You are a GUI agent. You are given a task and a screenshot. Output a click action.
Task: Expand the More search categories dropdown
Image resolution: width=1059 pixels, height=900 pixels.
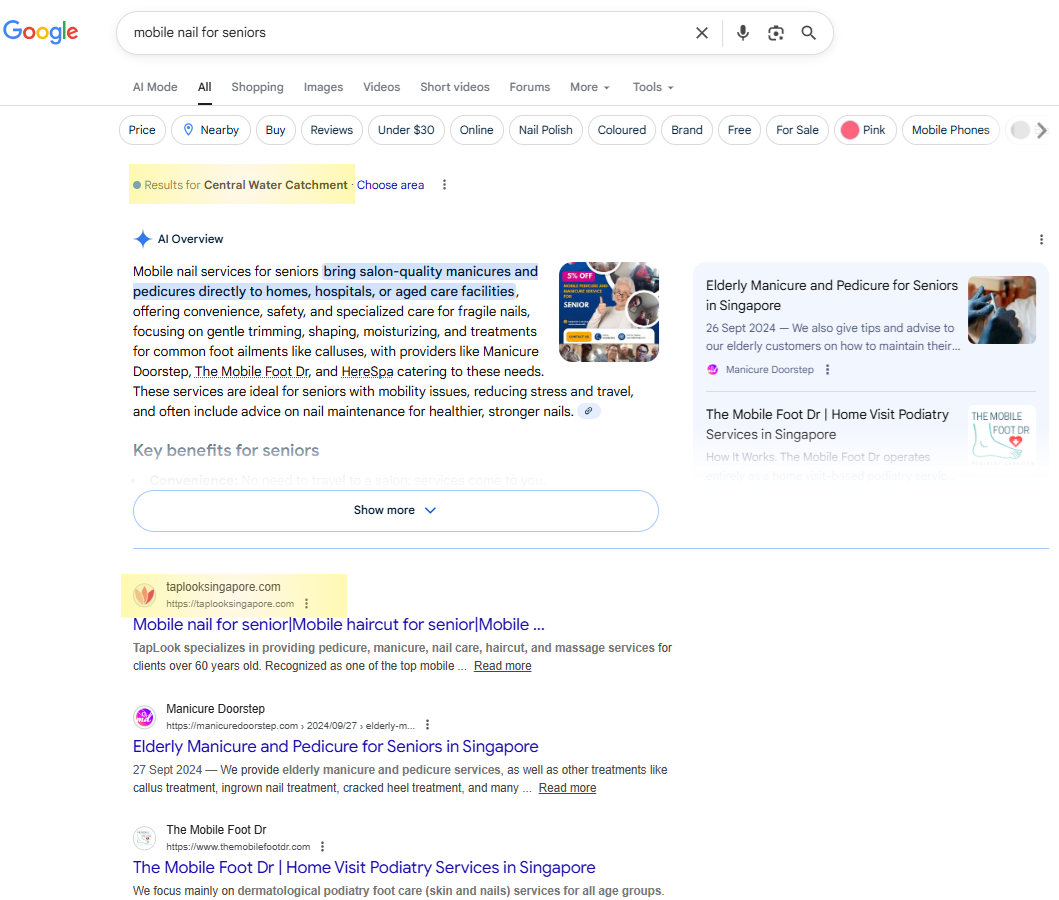click(x=589, y=87)
